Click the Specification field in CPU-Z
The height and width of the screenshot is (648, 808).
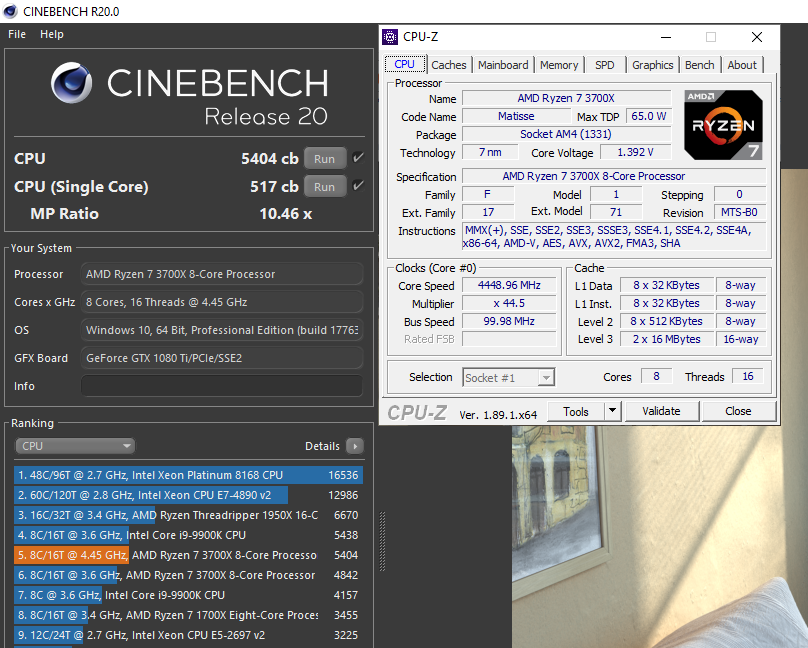[614, 176]
